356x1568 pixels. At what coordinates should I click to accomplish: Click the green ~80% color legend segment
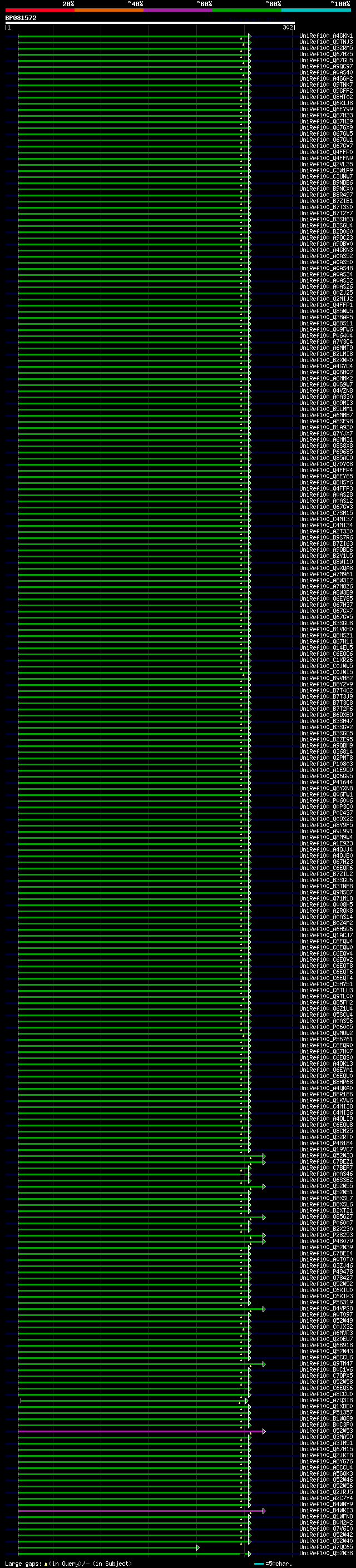(247, 10)
